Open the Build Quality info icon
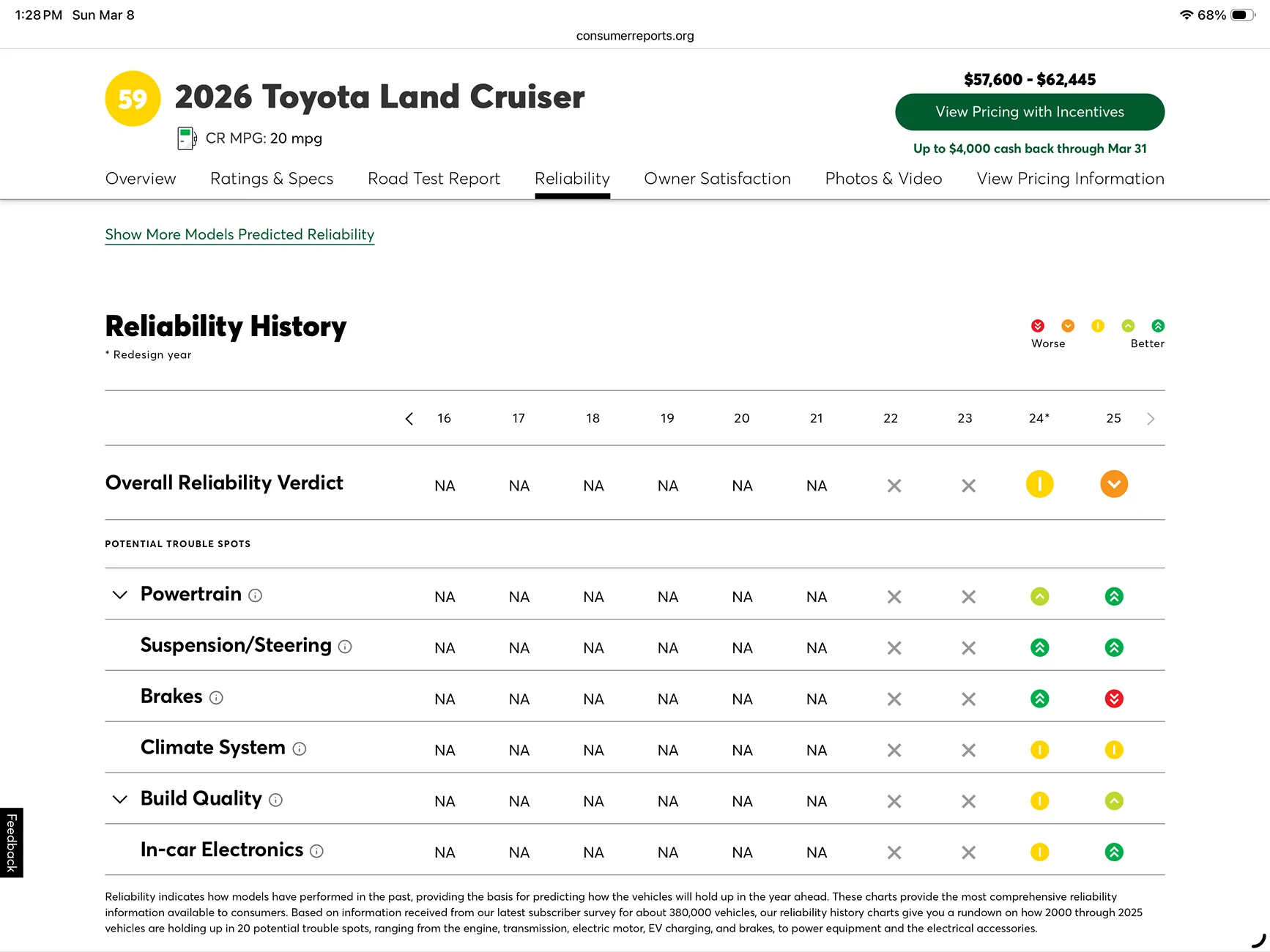The height and width of the screenshot is (952, 1270). [275, 800]
